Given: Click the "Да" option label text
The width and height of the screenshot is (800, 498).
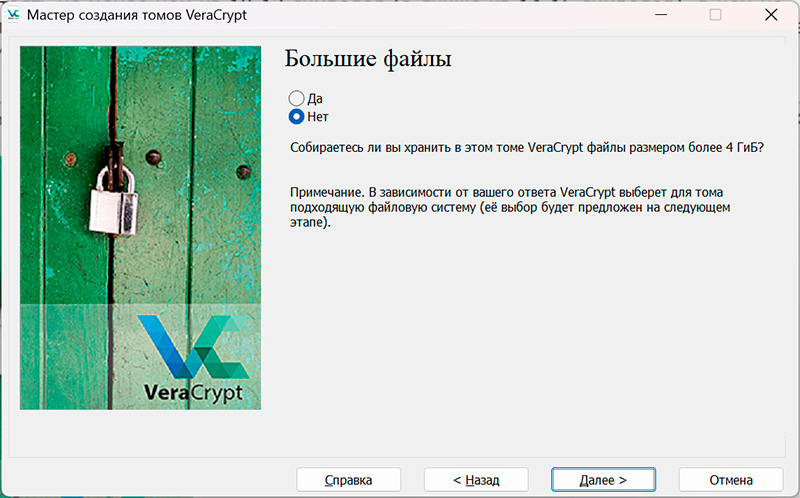Looking at the screenshot, I should coord(315,98).
